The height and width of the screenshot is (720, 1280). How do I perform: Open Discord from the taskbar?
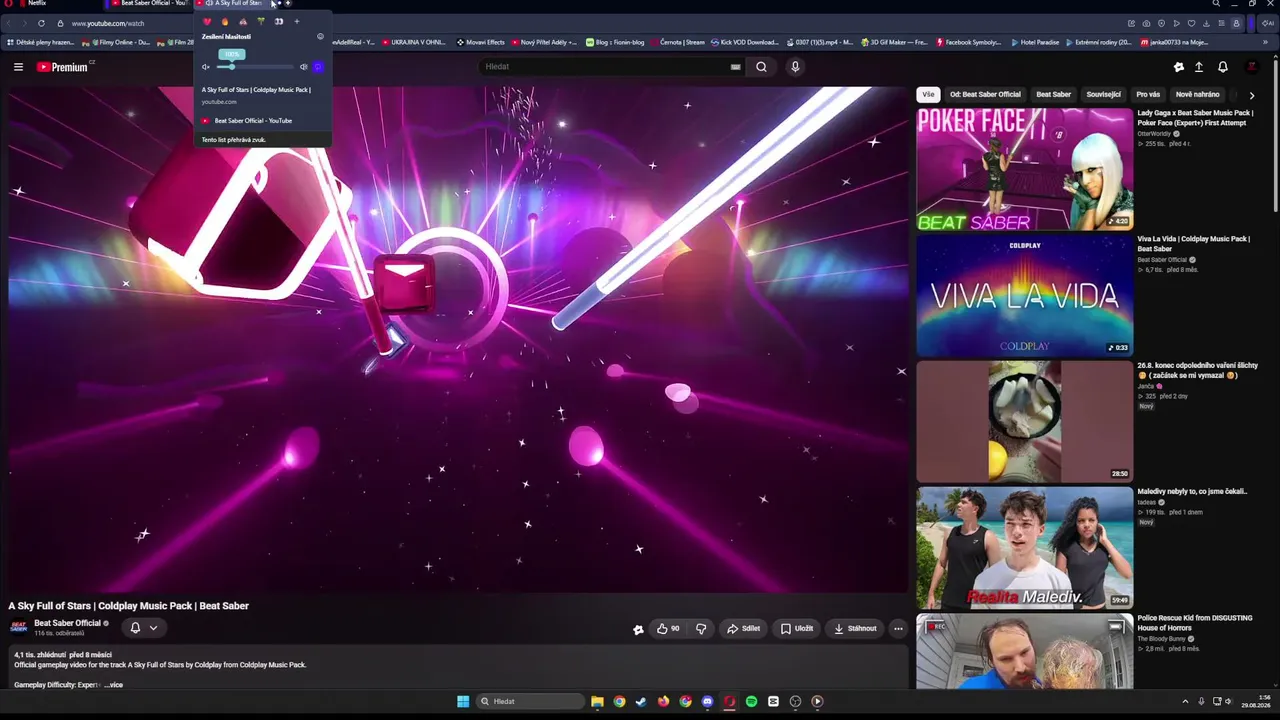707,702
